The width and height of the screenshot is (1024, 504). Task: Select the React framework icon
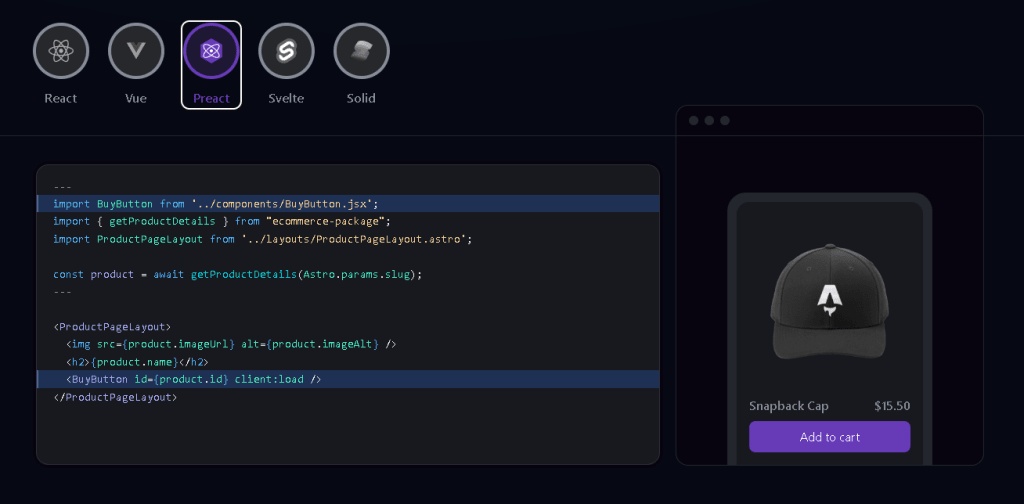pyautogui.click(x=61, y=50)
